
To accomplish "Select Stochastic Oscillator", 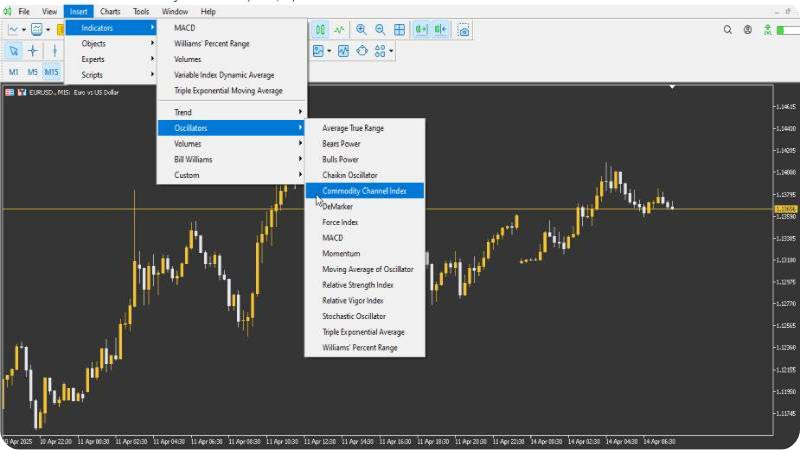I will (x=365, y=316).
